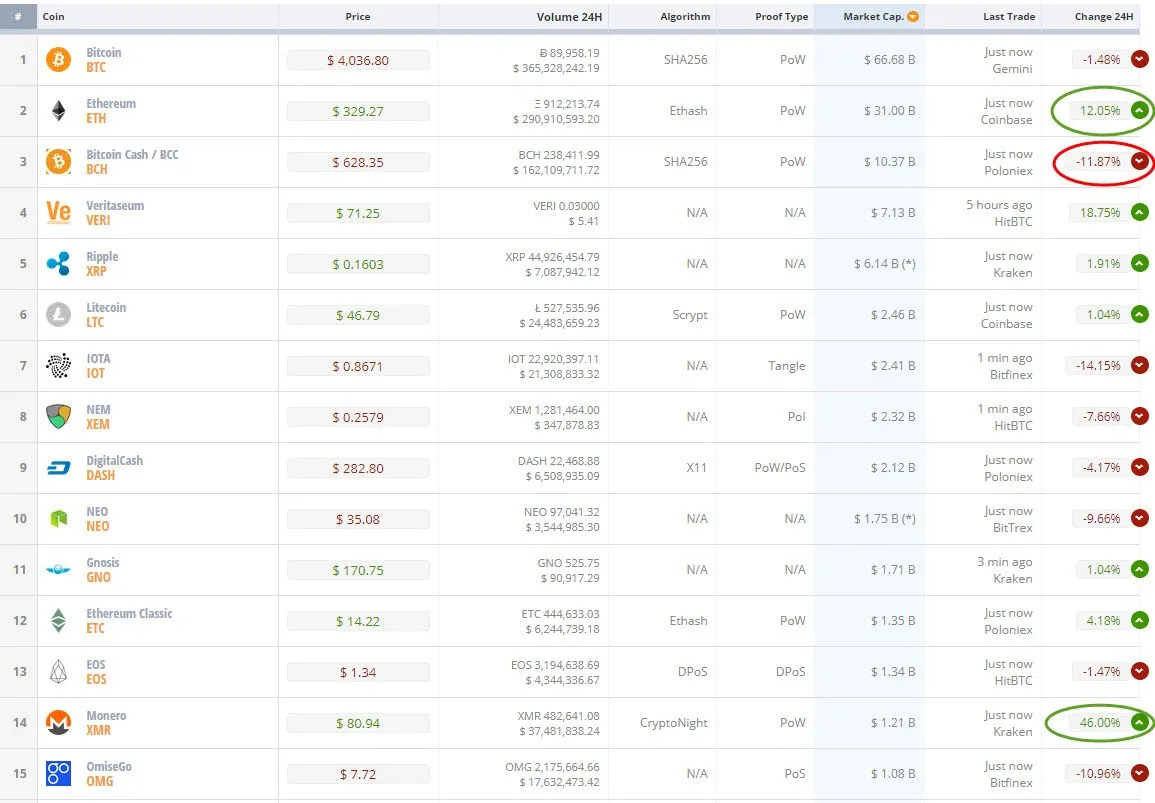This screenshot has width=1155, height=803.
Task: Click Veritaseum's green up-arrow change icon
Action: [1140, 212]
